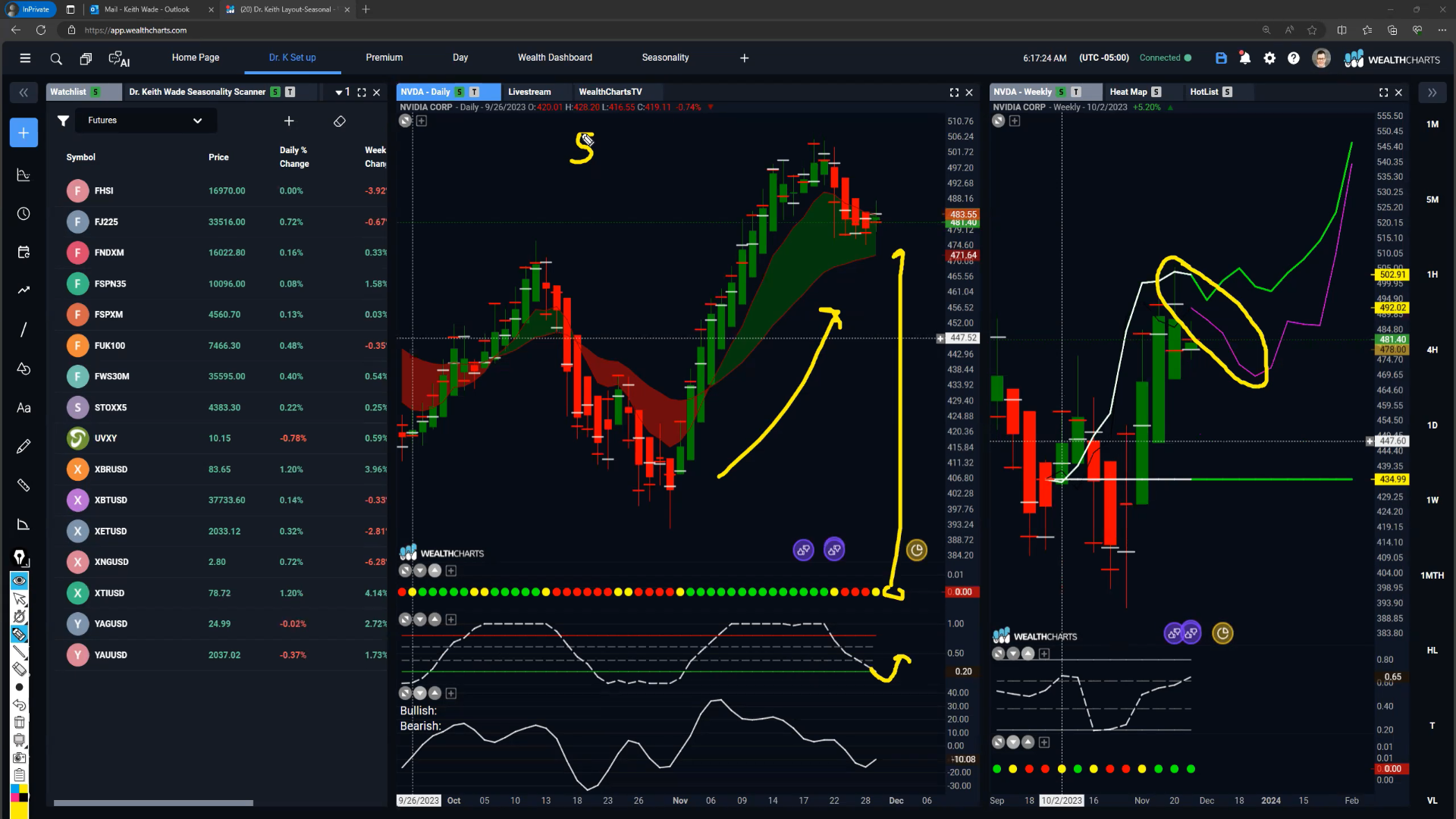This screenshot has width=1456, height=819.
Task: Open Seasonality tab
Action: (665, 58)
